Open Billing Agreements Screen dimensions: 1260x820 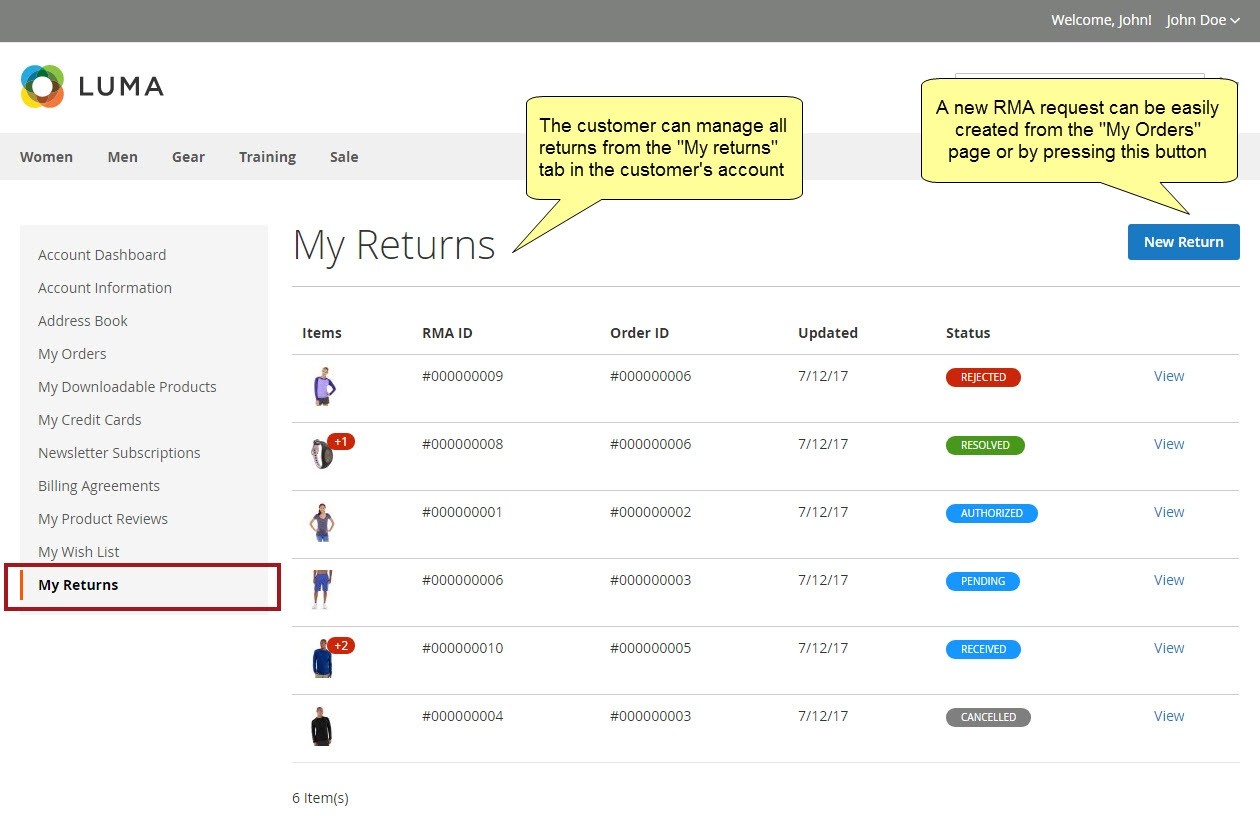tap(99, 486)
